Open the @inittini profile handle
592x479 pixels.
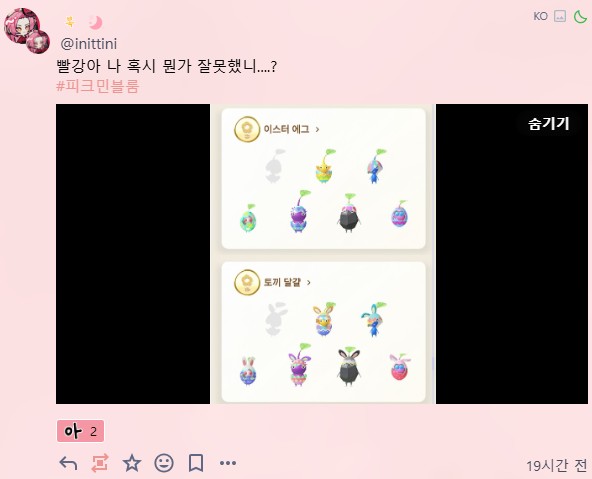[x=89, y=44]
